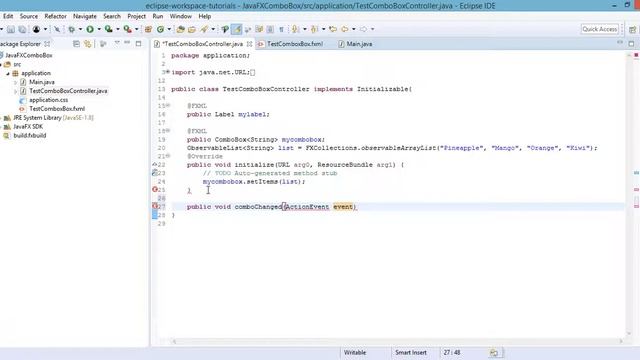Open dropdown next to Debug icon
This screenshot has width=640, height=360.
[80, 29]
